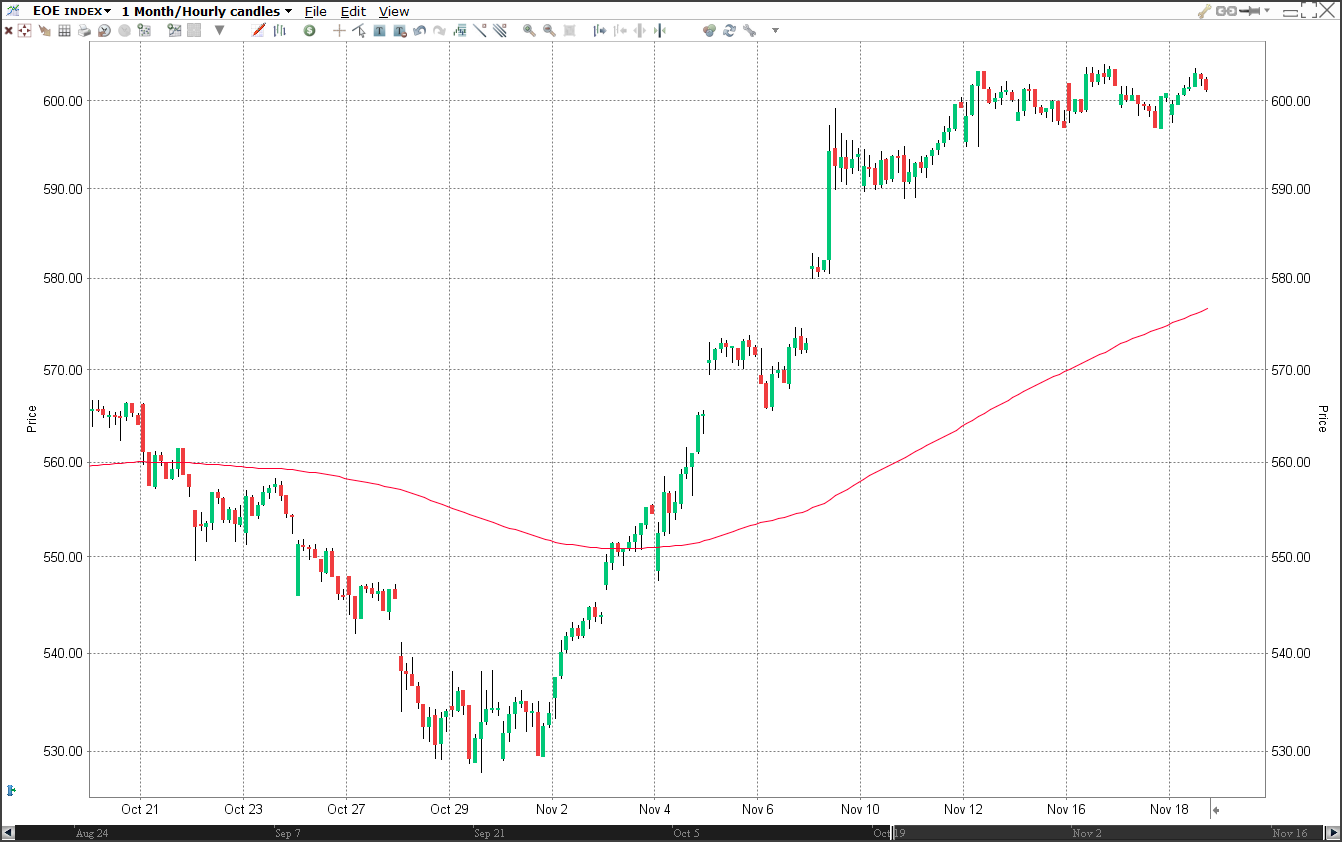Open the Edit menu

pos(353,11)
